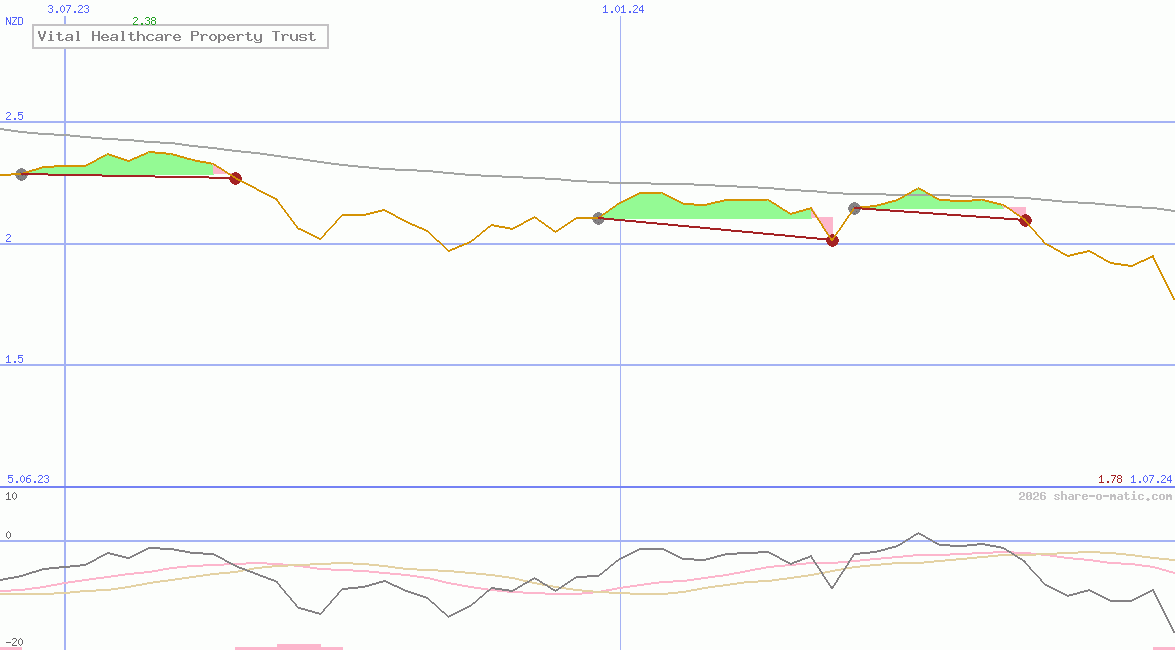Click the NZD currency label
This screenshot has width=1175, height=650.
pyautogui.click(x=14, y=22)
